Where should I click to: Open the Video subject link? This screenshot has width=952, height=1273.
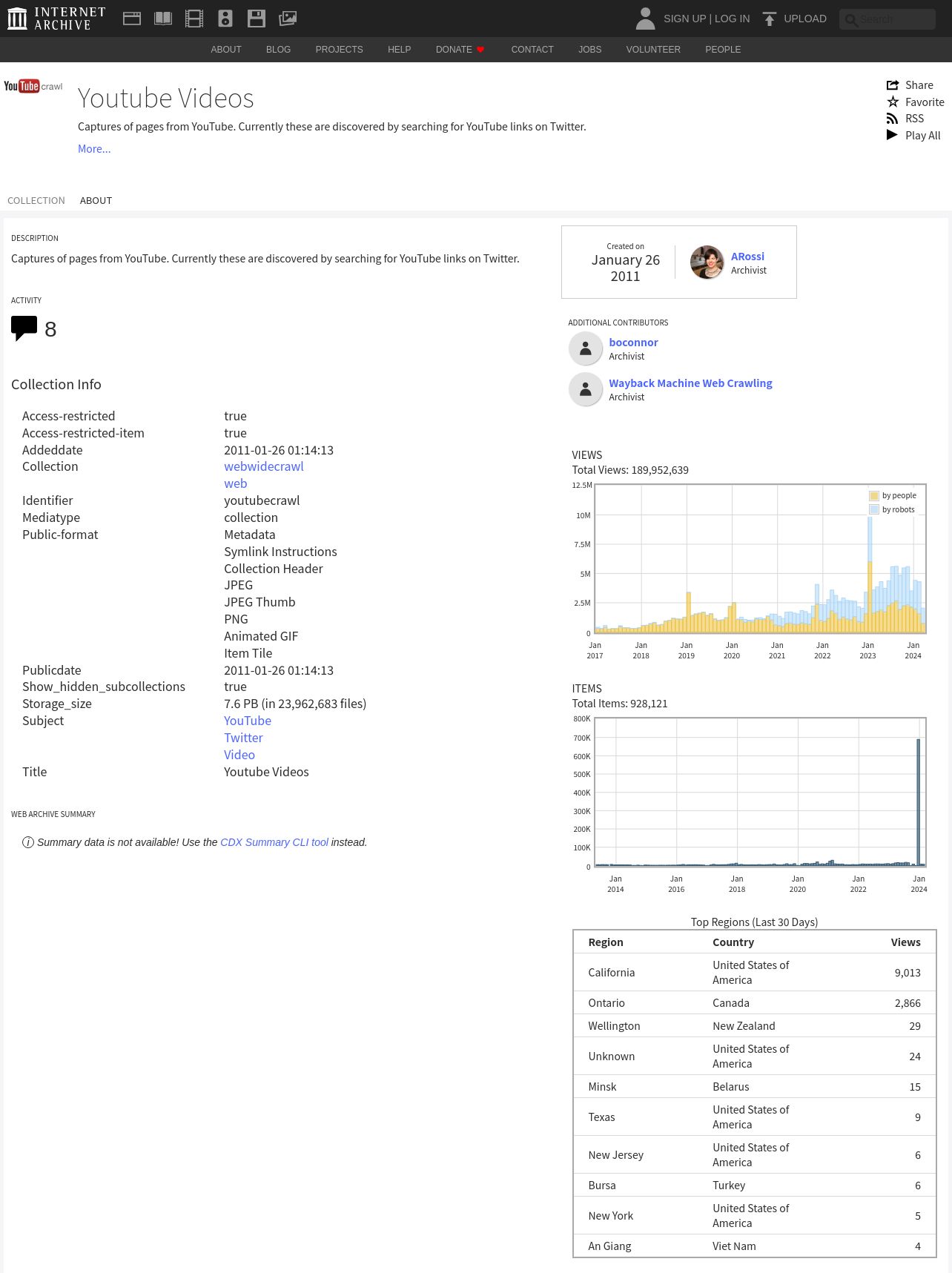coord(239,755)
